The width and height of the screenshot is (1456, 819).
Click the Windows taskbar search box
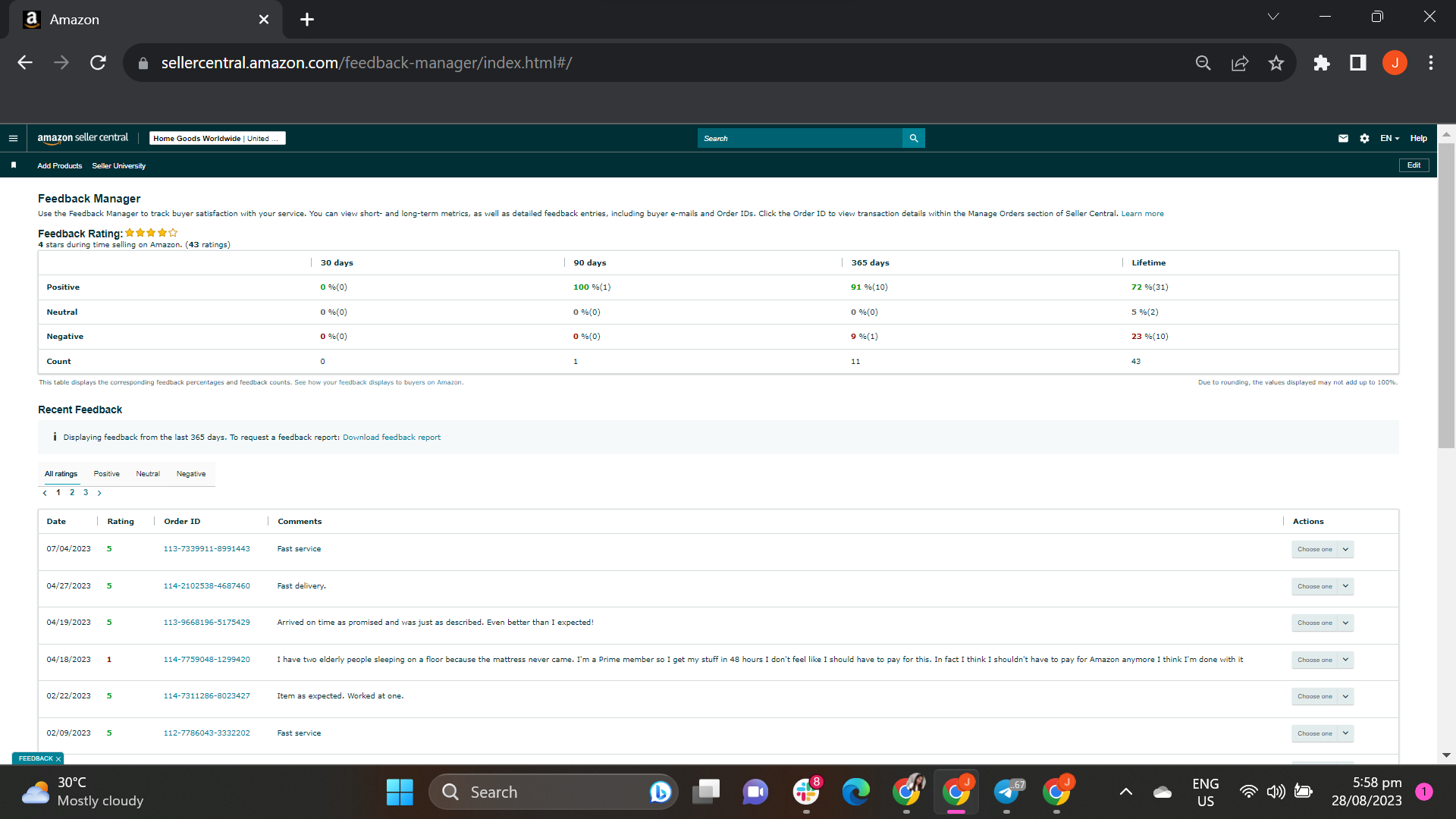click(x=554, y=792)
